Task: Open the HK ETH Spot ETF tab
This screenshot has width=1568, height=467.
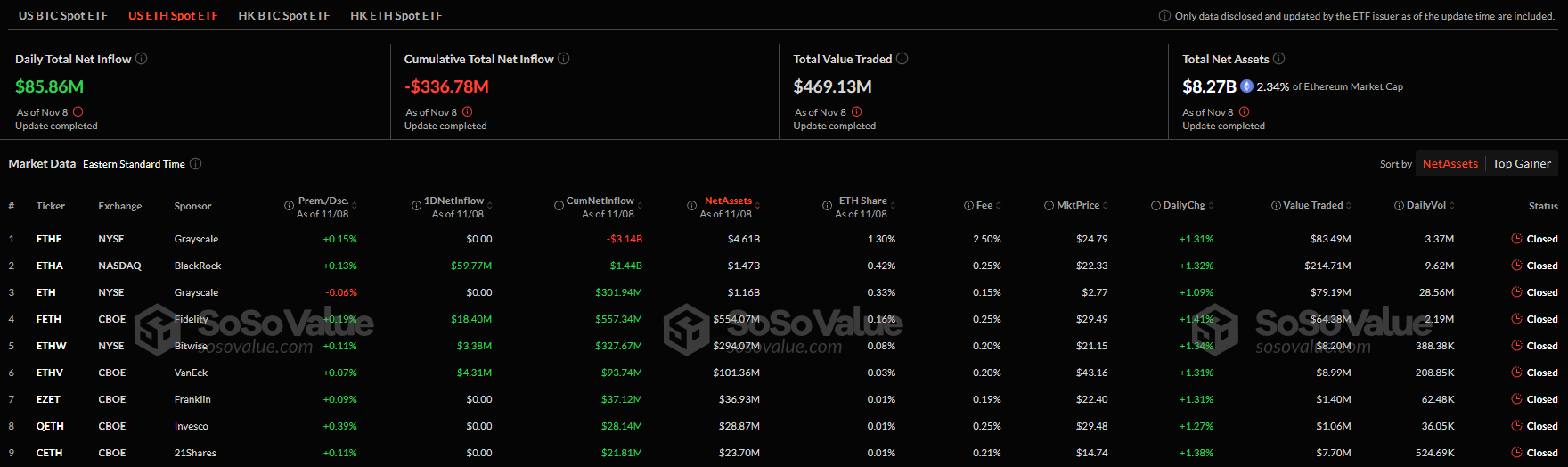Action: [x=396, y=15]
